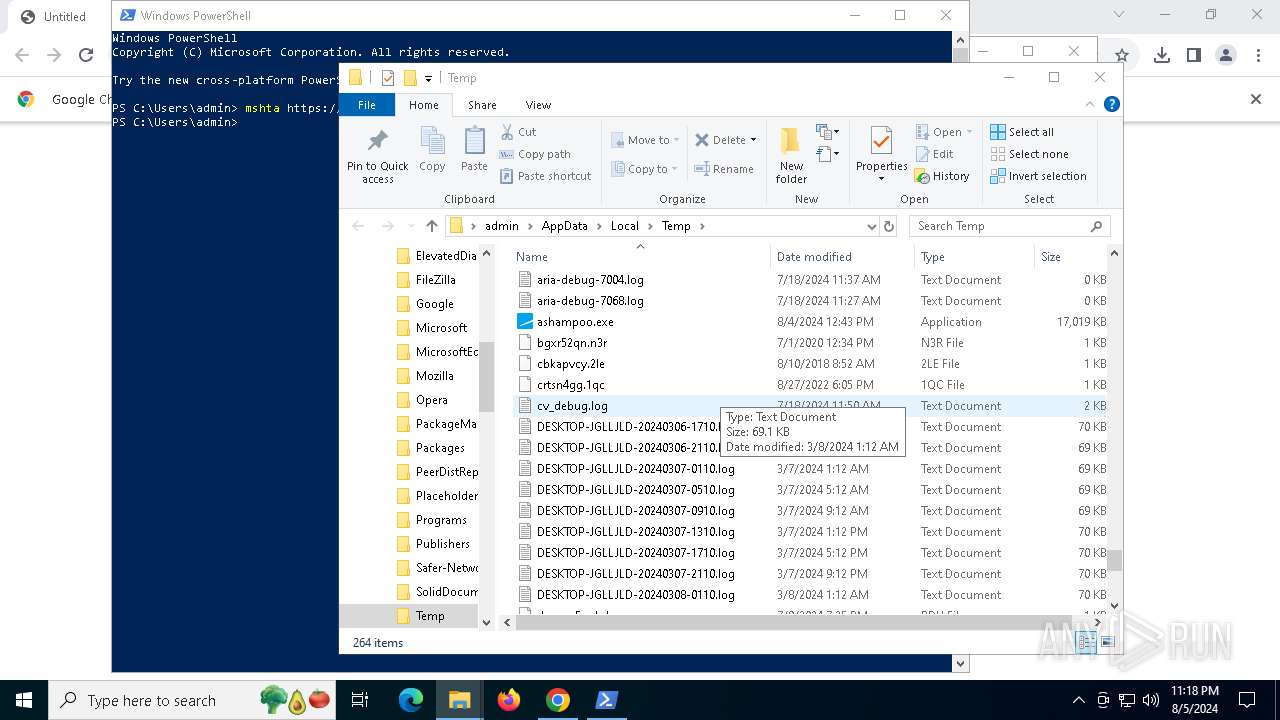
Task: Open the address bar history dropdown
Action: (871, 226)
